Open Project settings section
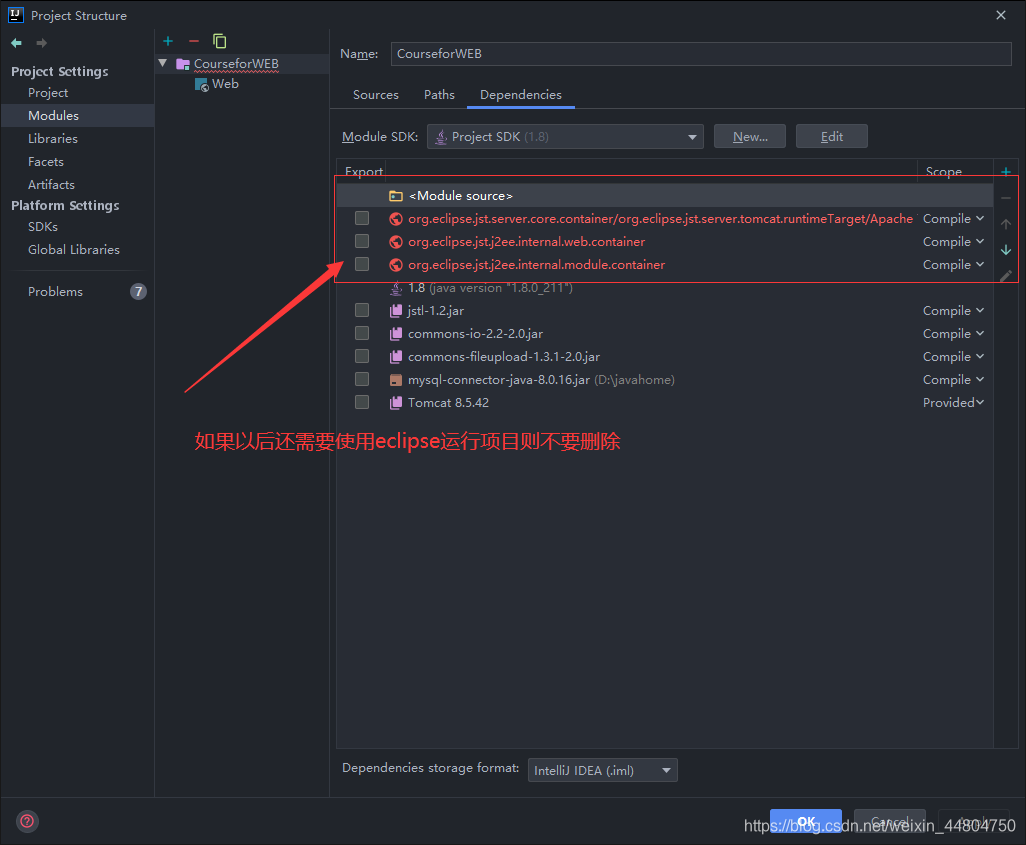 48,93
